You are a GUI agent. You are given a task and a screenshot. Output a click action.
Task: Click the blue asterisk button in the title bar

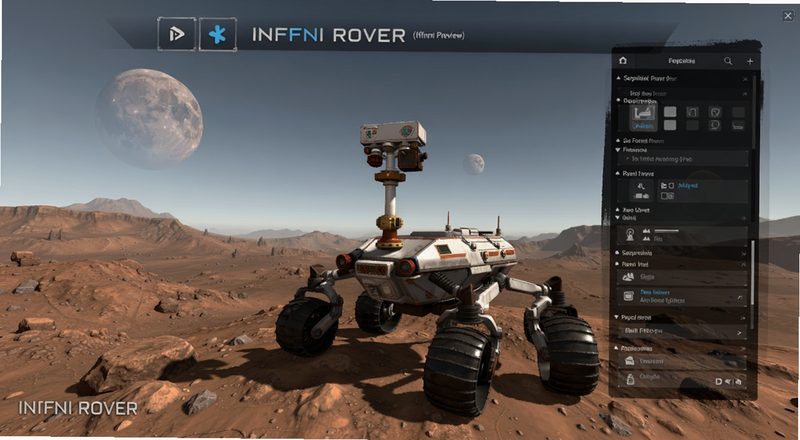click(x=217, y=34)
